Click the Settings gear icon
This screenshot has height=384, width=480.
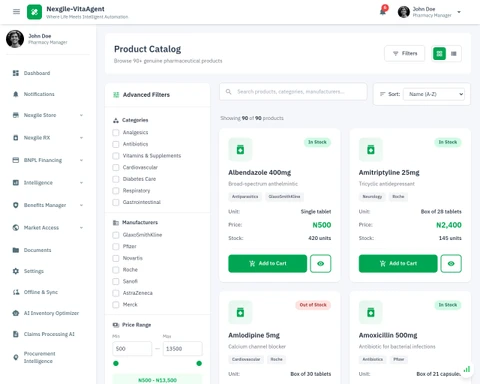(x=16, y=271)
